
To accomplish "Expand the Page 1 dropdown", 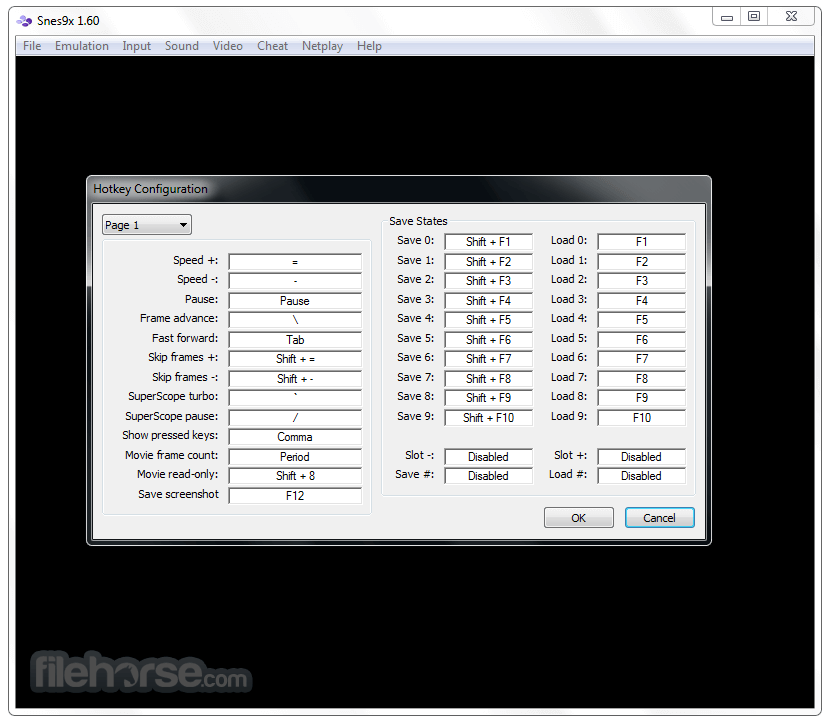I will coord(147,225).
